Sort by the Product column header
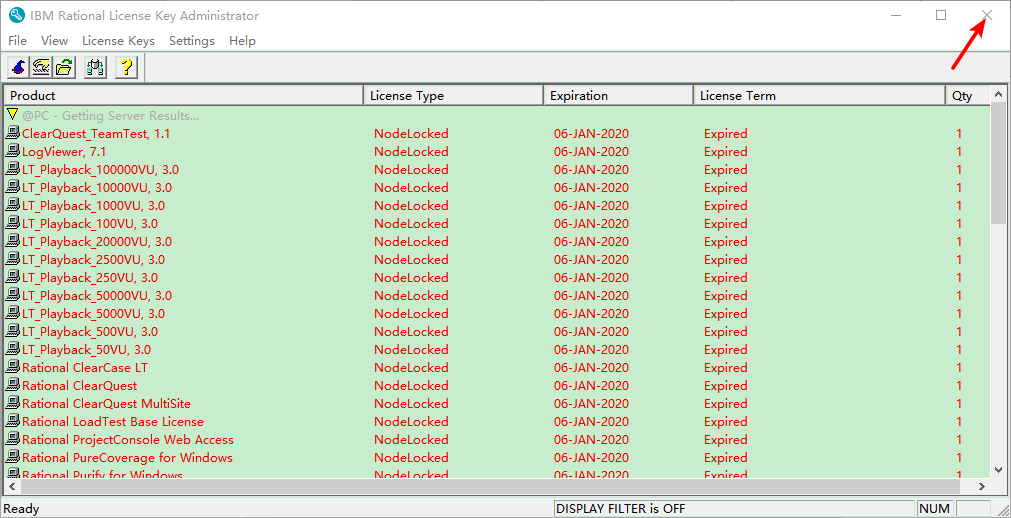Image resolution: width=1011 pixels, height=518 pixels. point(184,95)
